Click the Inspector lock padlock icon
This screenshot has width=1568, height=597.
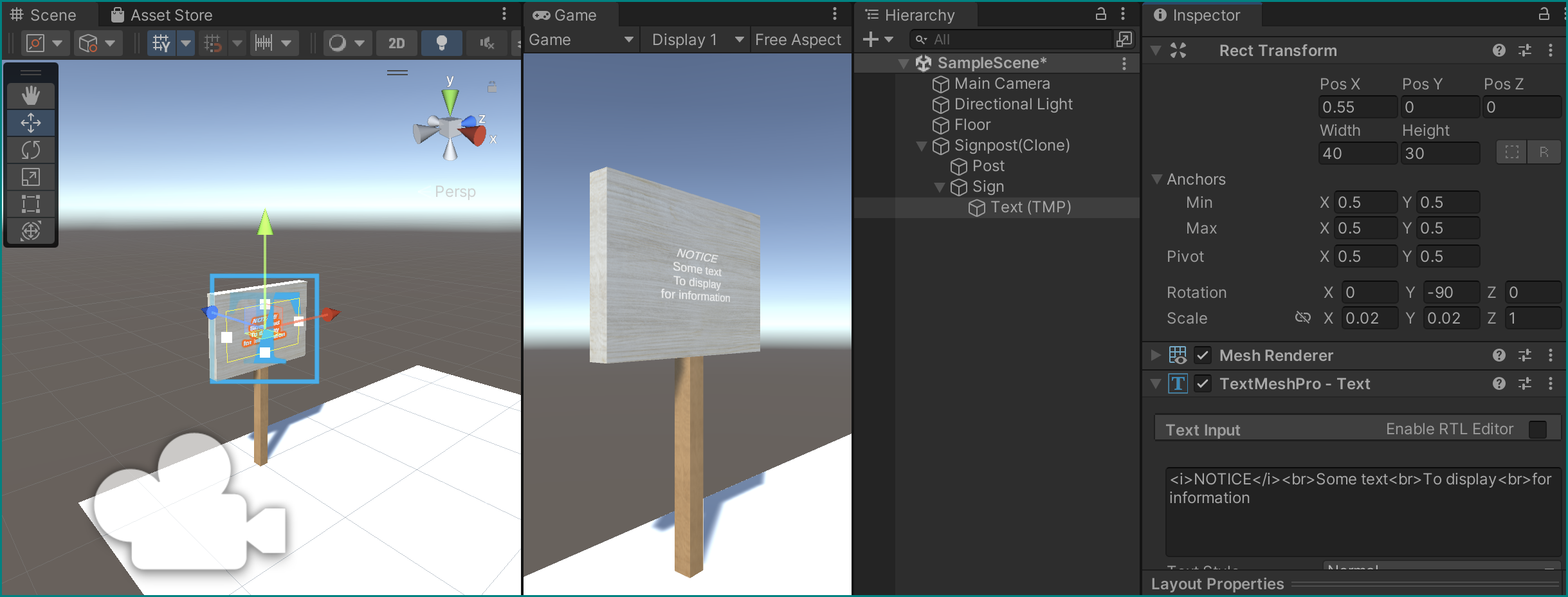point(1544,14)
